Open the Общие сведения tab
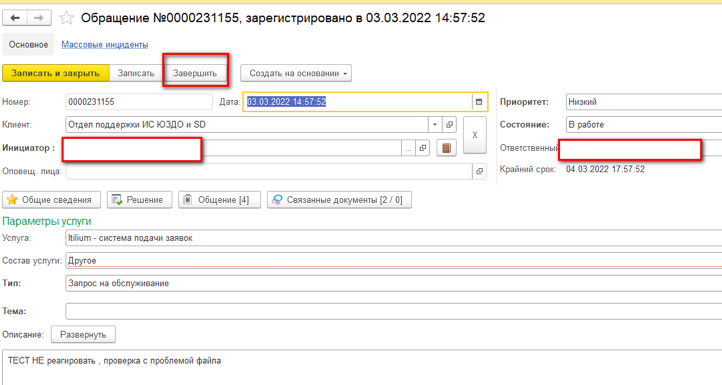This screenshot has width=722, height=385. tap(52, 200)
